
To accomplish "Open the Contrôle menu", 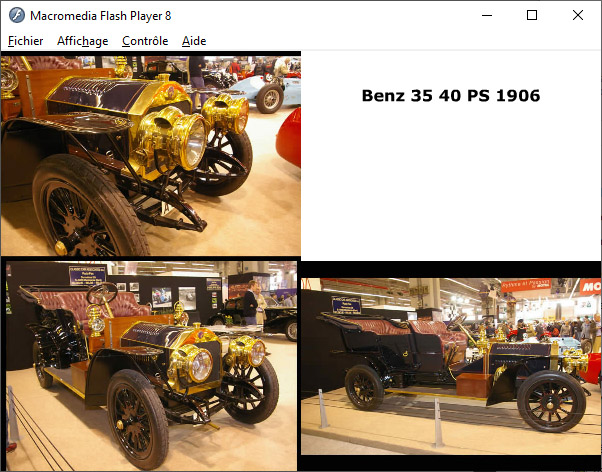I will tap(145, 41).
